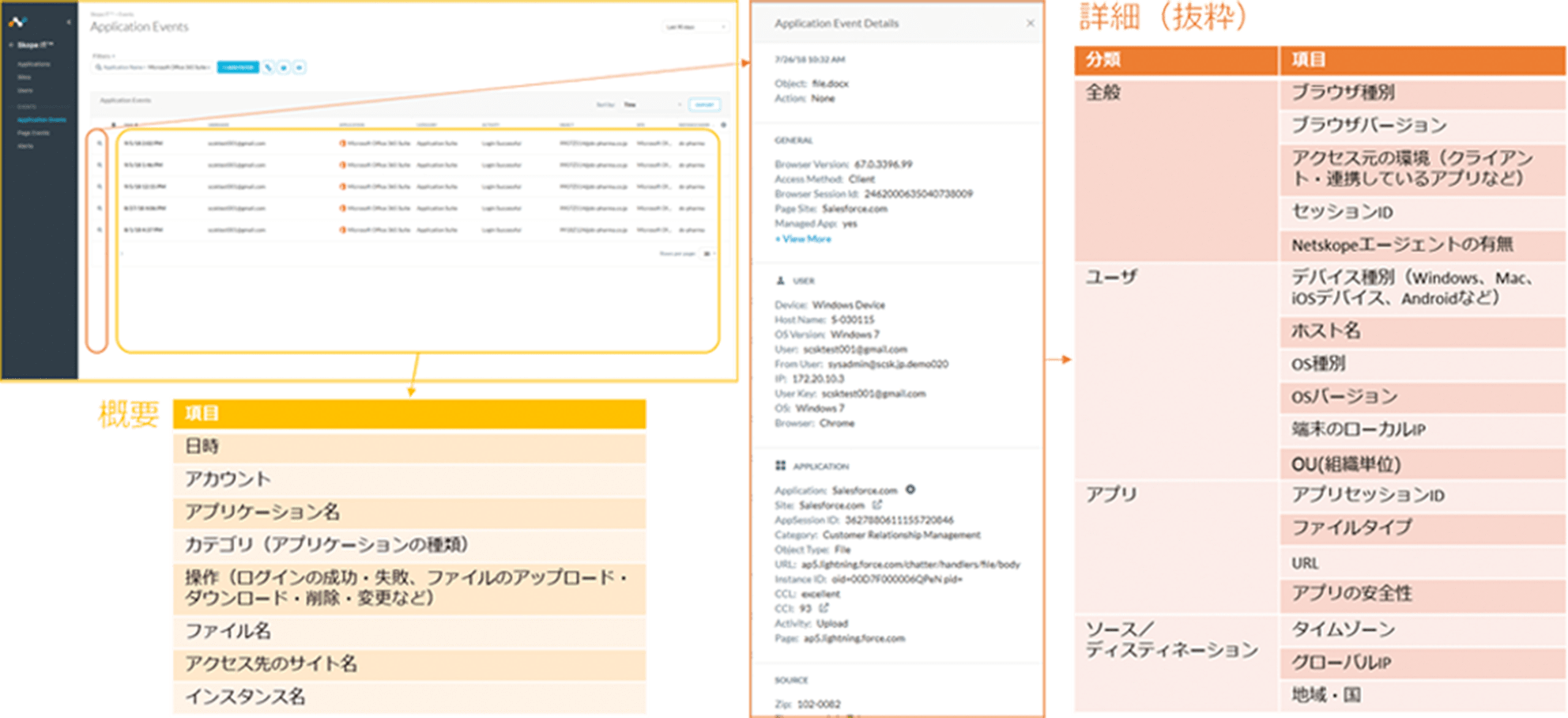Open Page Events in the sidebar

[x=34, y=133]
